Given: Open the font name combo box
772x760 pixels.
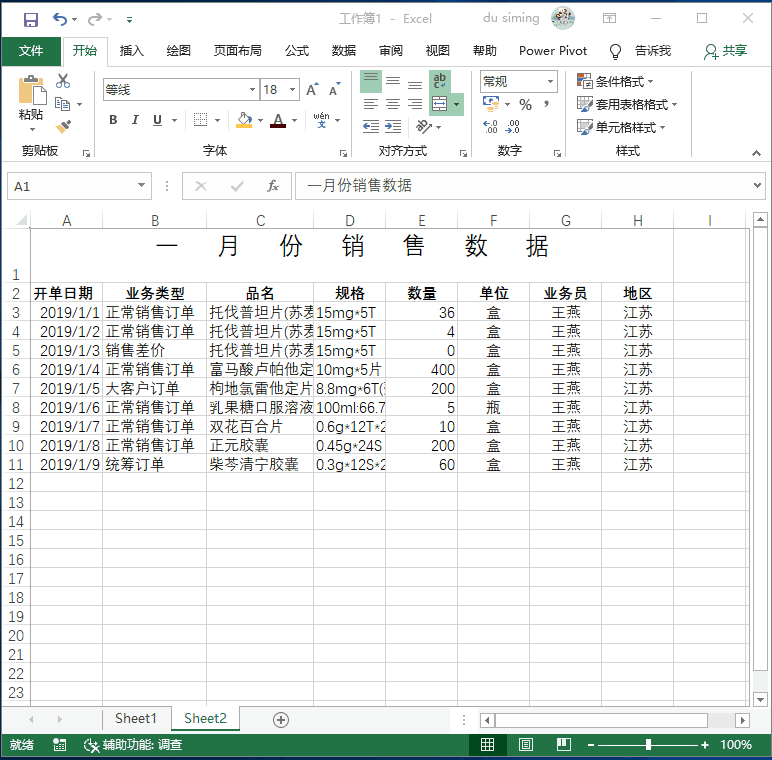Looking at the screenshot, I should 181,90.
